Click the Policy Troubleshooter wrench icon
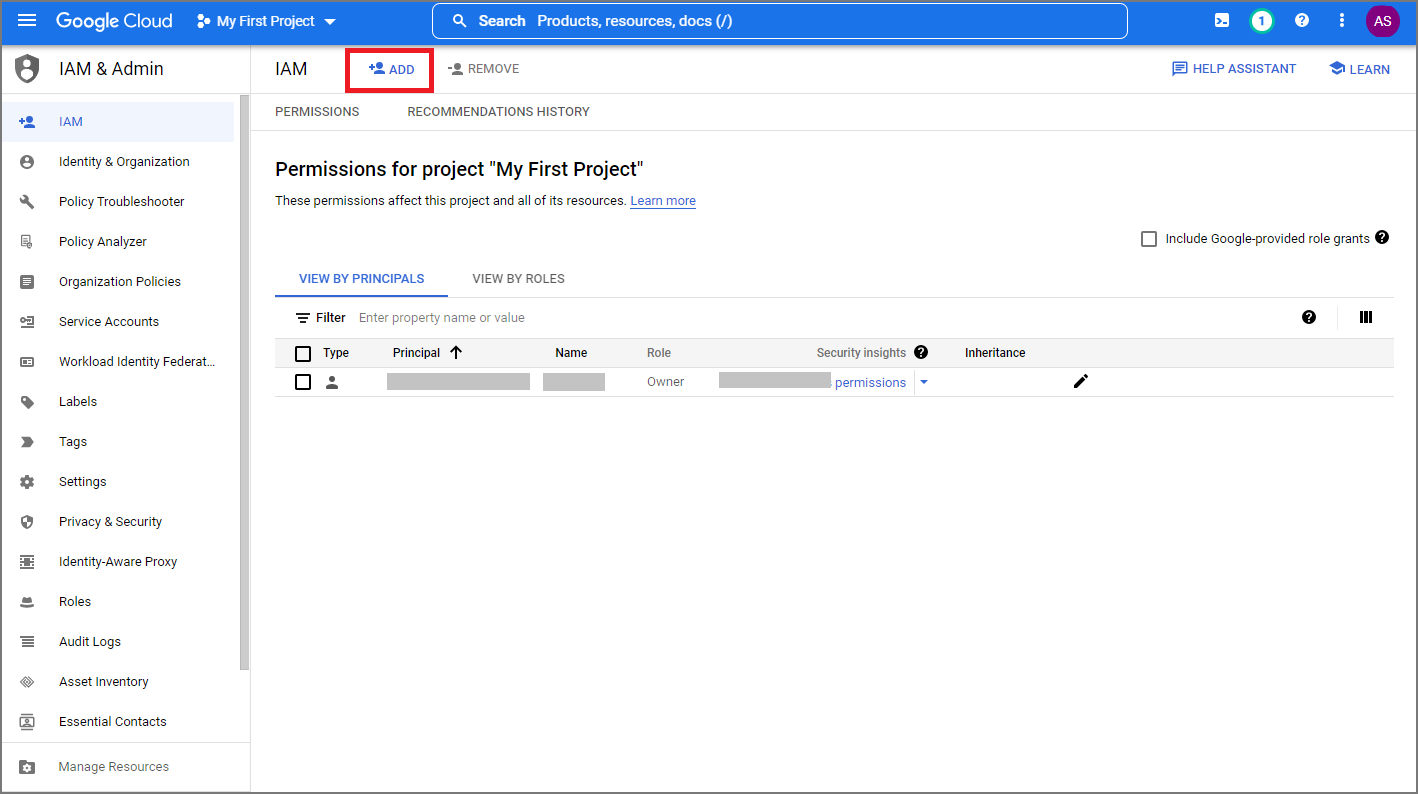Viewport: 1418px width, 794px height. click(x=27, y=202)
